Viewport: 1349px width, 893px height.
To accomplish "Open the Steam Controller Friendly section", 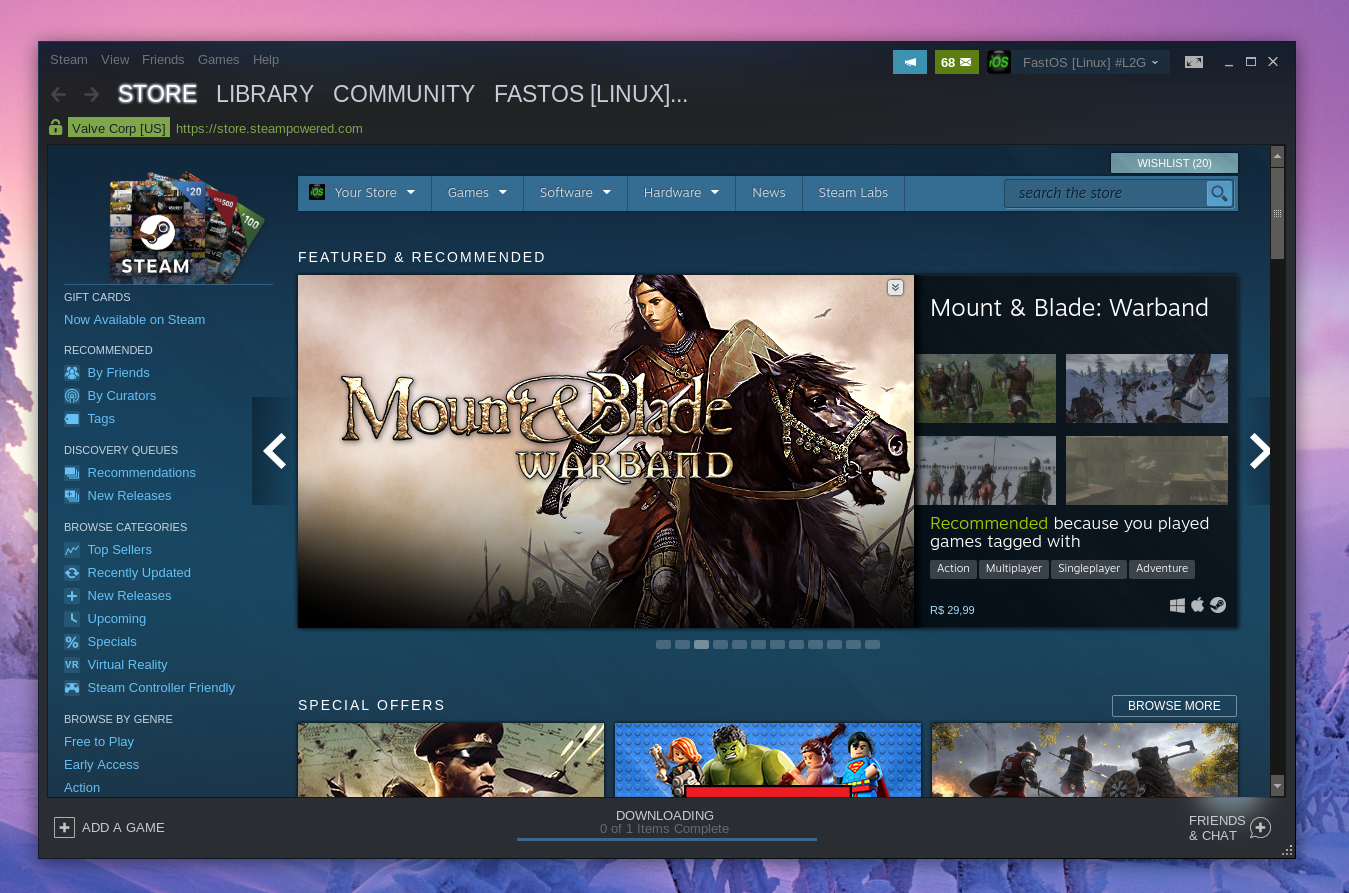I will click(160, 687).
